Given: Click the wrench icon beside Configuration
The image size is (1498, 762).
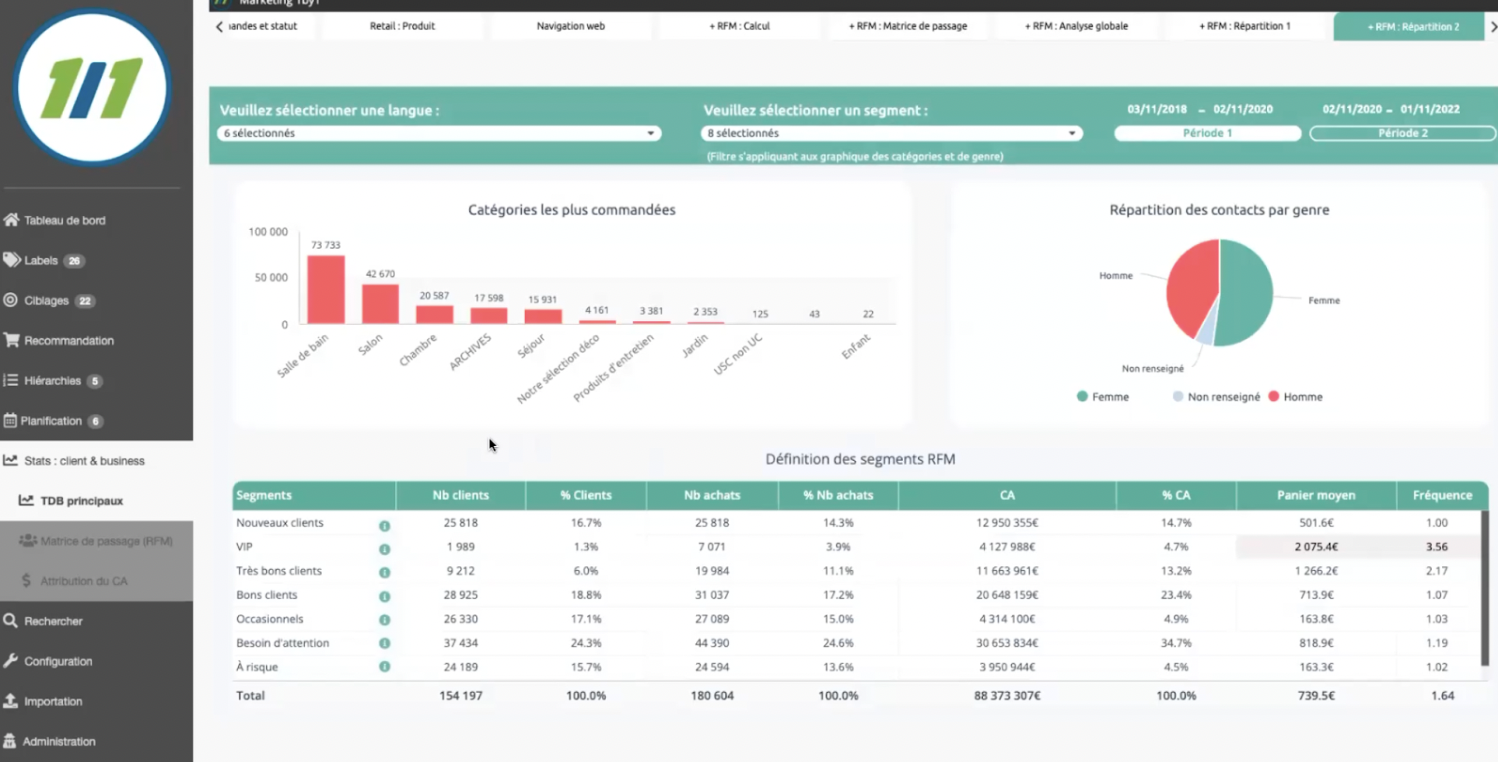Looking at the screenshot, I should (10, 660).
